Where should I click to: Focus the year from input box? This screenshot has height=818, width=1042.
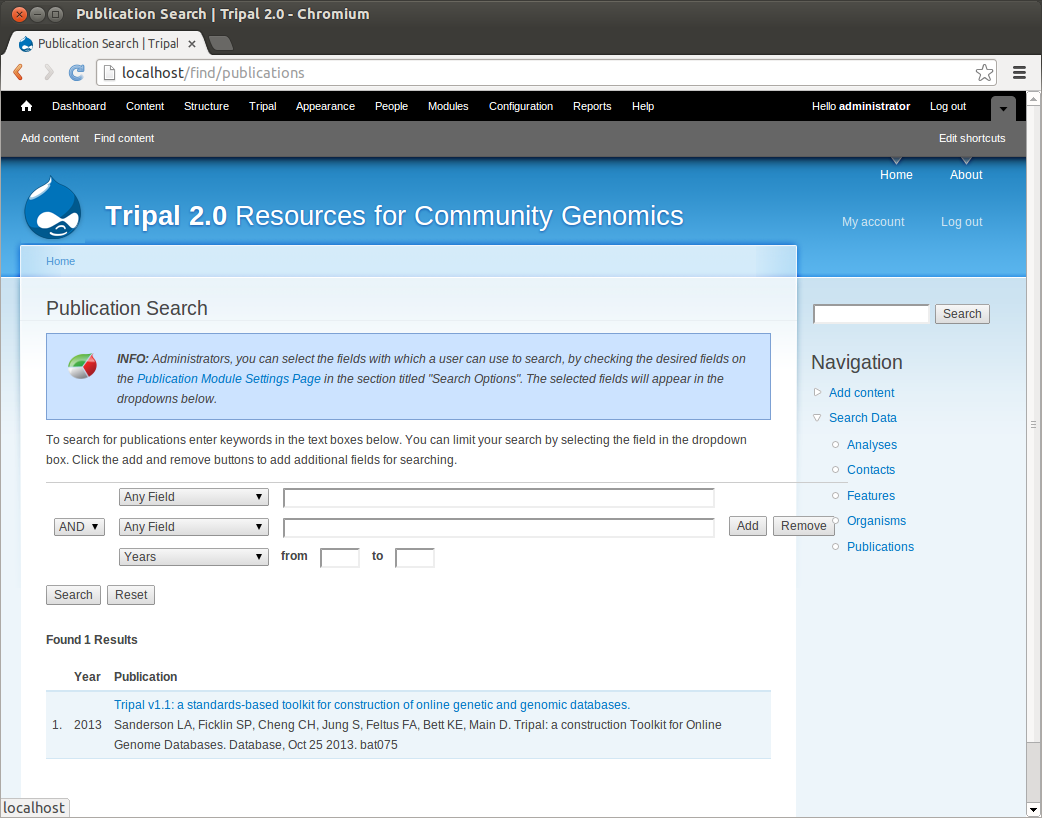340,558
